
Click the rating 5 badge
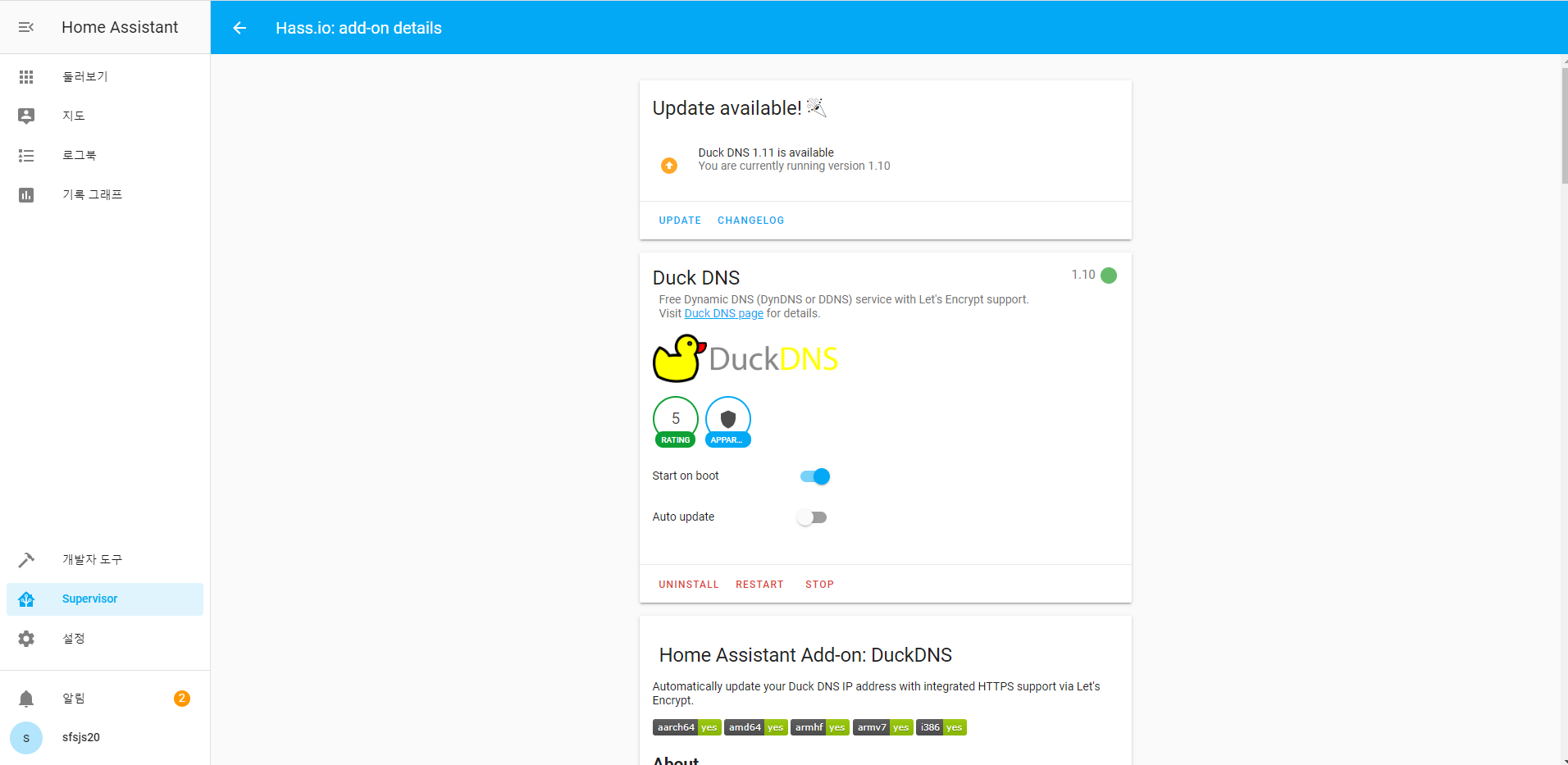coord(676,421)
